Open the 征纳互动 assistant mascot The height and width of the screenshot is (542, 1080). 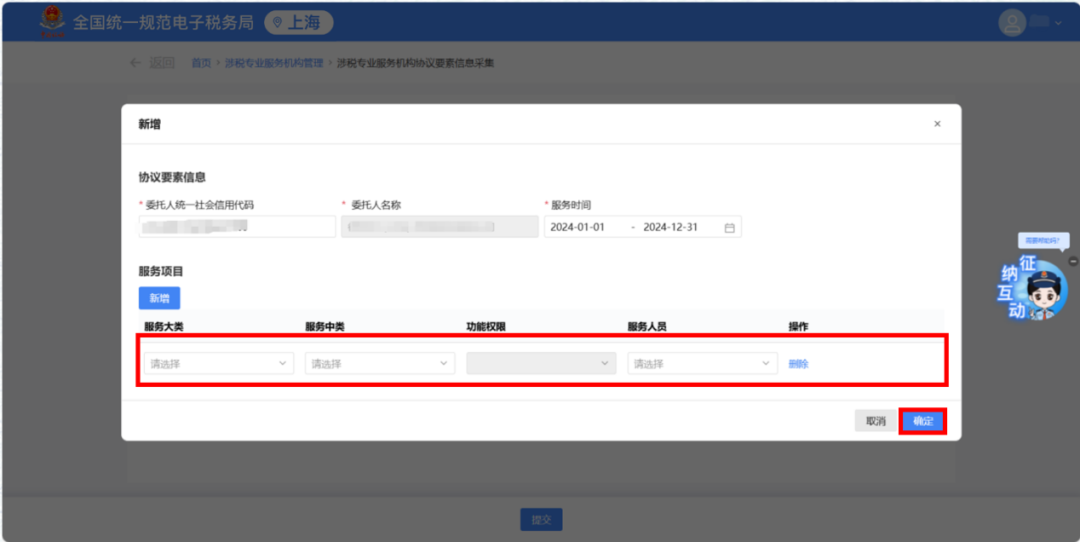[1034, 288]
